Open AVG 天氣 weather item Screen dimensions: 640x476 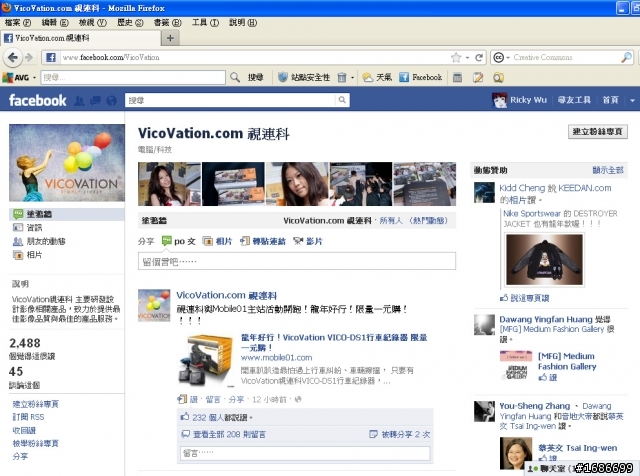[377, 77]
